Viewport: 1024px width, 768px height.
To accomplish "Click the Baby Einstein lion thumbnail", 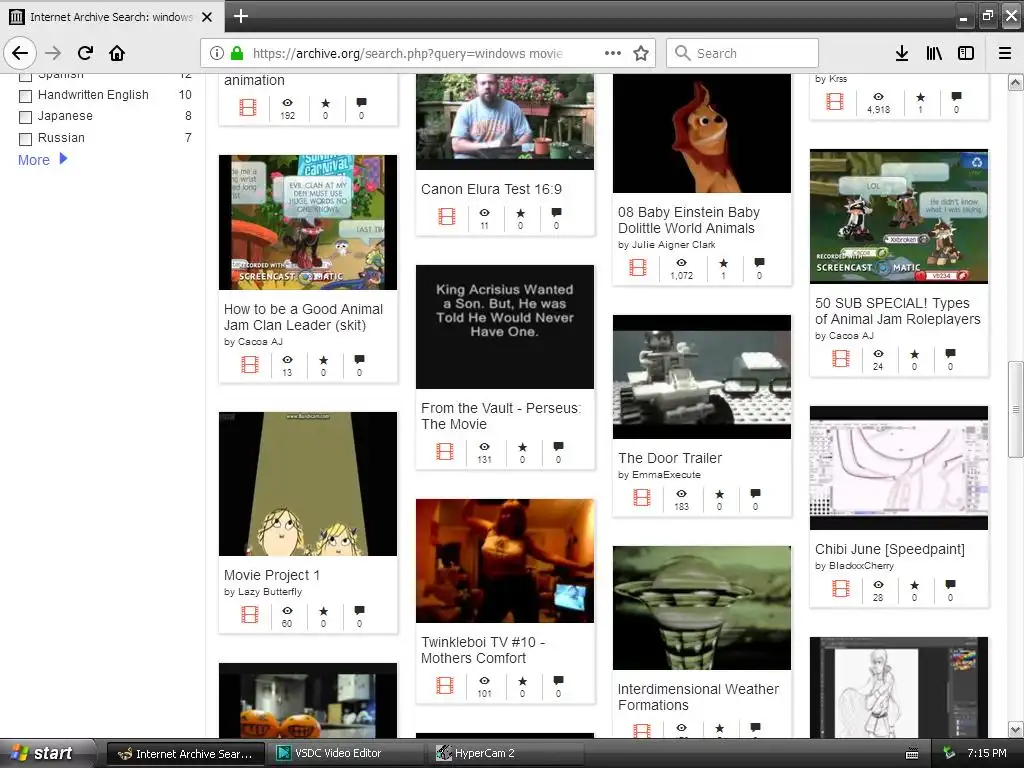I will (702, 133).
